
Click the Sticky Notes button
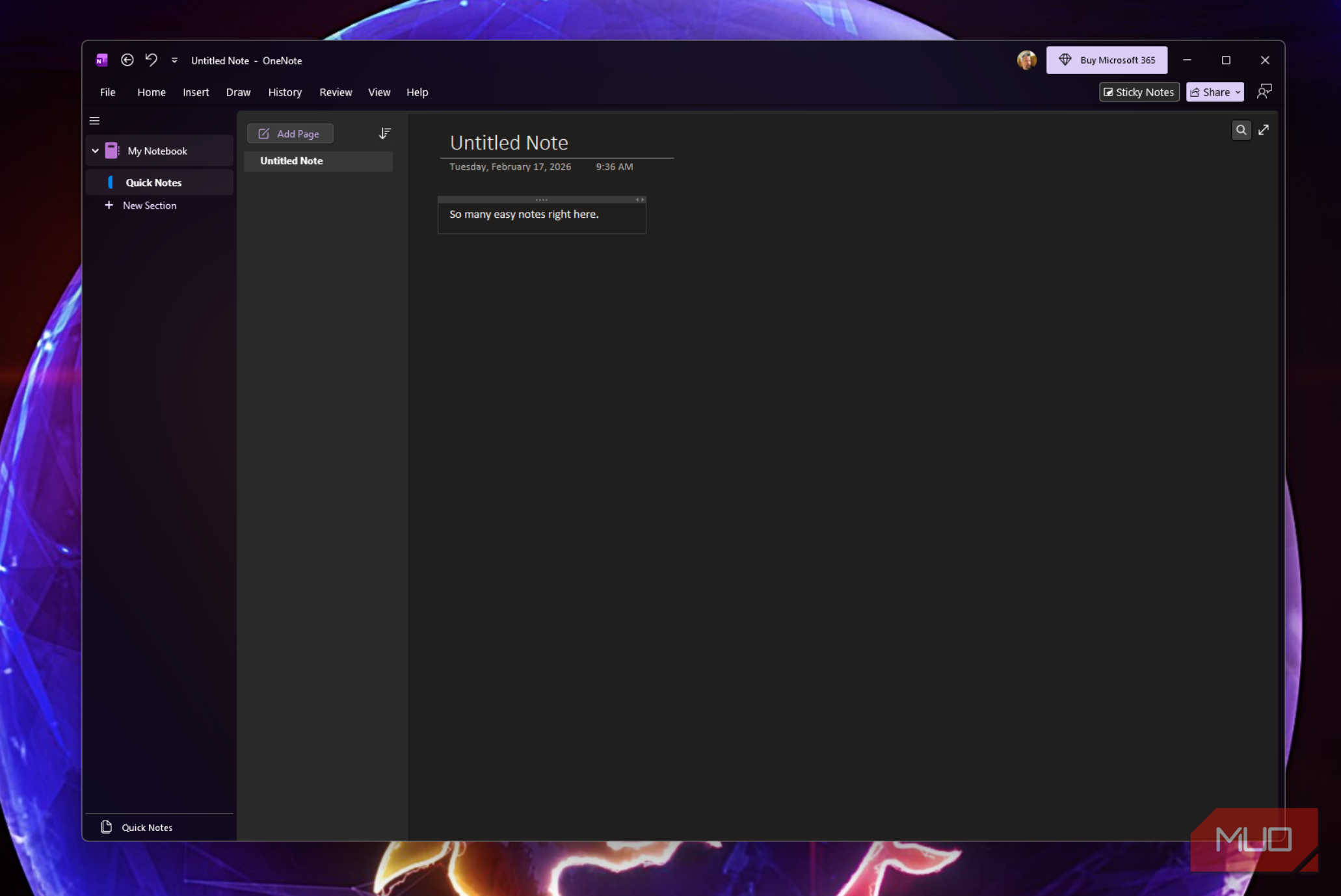click(x=1139, y=92)
